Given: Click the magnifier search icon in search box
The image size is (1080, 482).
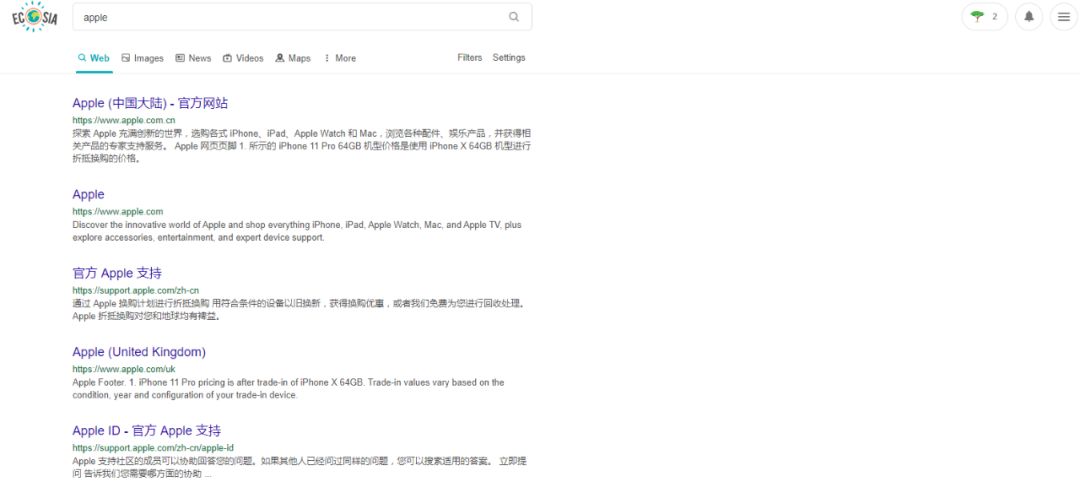Looking at the screenshot, I should click(514, 17).
